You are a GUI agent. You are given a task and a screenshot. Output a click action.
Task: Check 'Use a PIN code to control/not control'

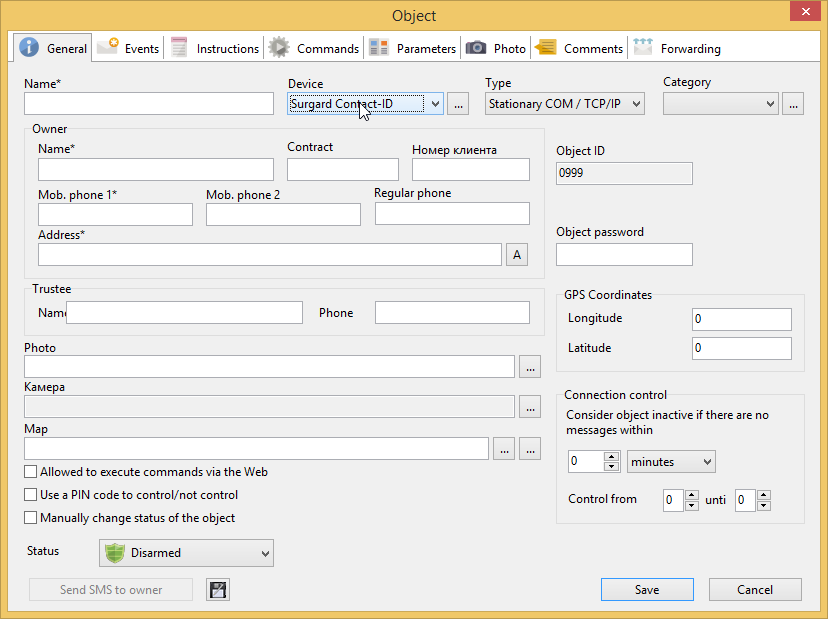tap(30, 494)
